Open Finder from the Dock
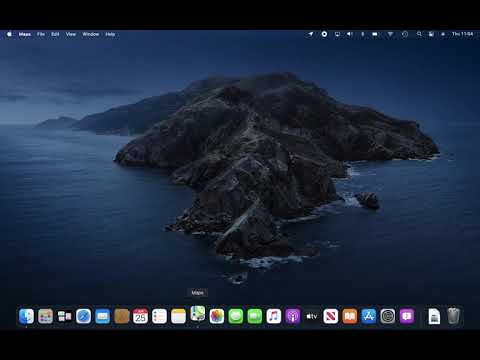 coord(26,316)
